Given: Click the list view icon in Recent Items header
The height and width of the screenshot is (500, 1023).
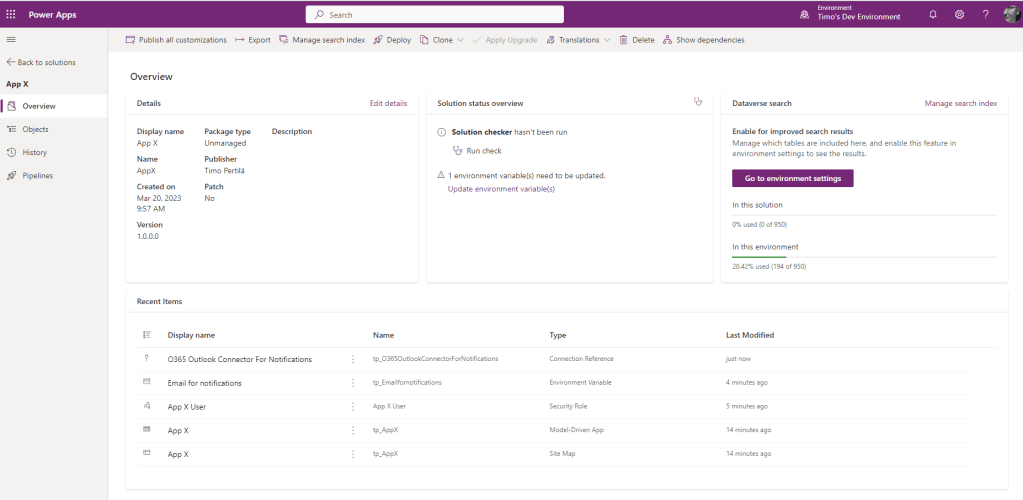Looking at the screenshot, I should 147,335.
